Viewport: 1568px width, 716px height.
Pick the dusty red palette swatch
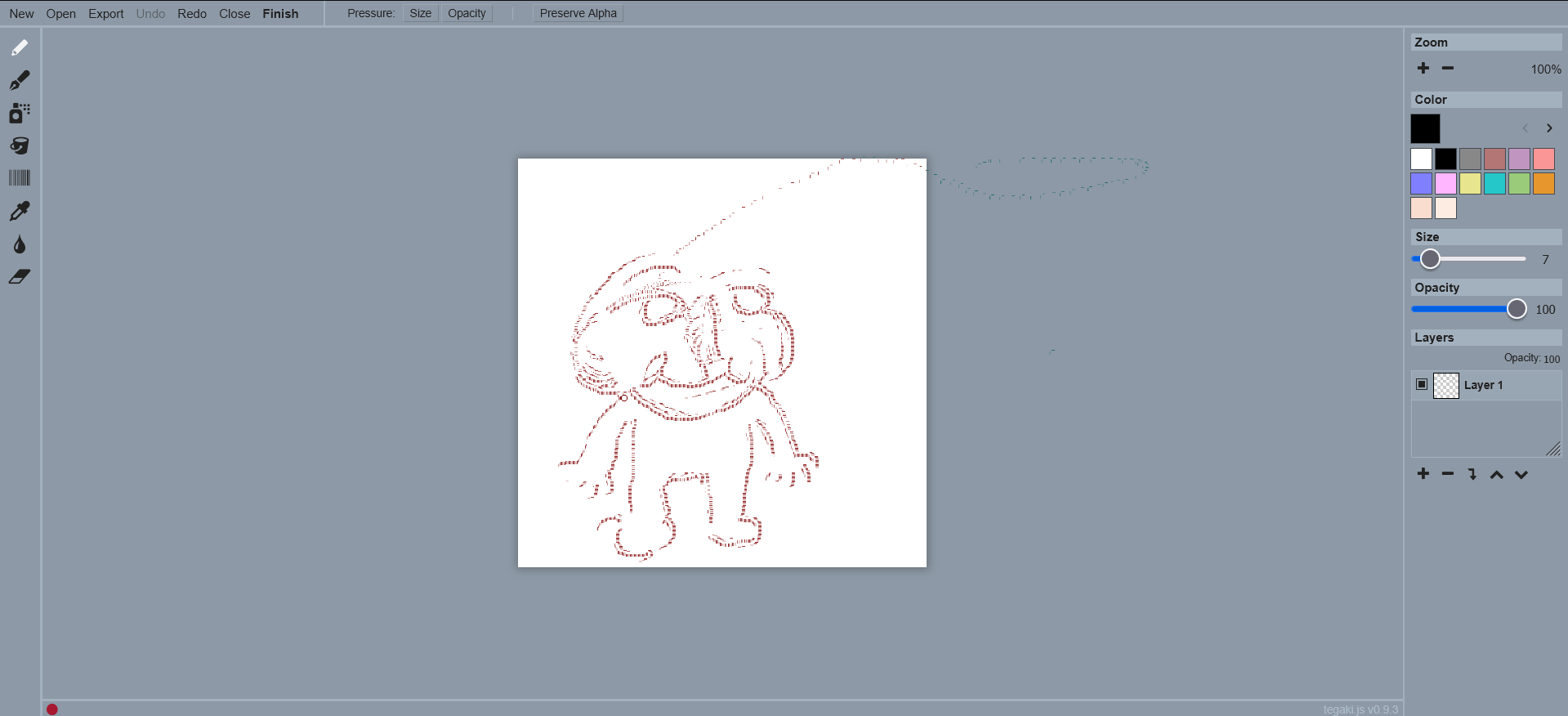(1495, 159)
